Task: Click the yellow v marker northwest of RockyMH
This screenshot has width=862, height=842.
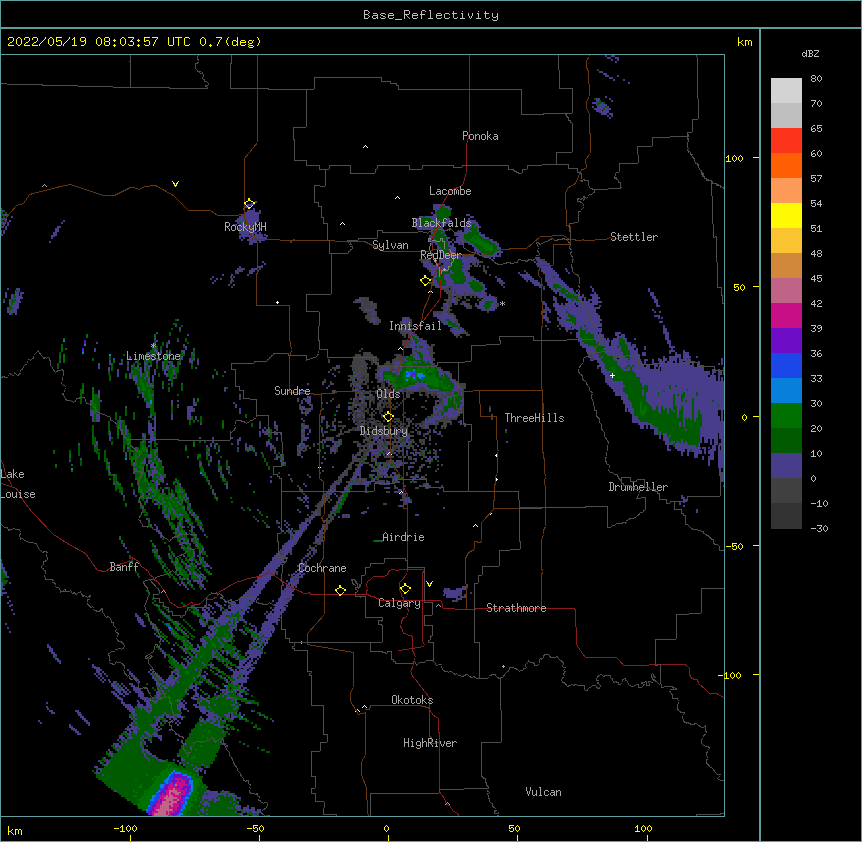Action: coord(175,184)
